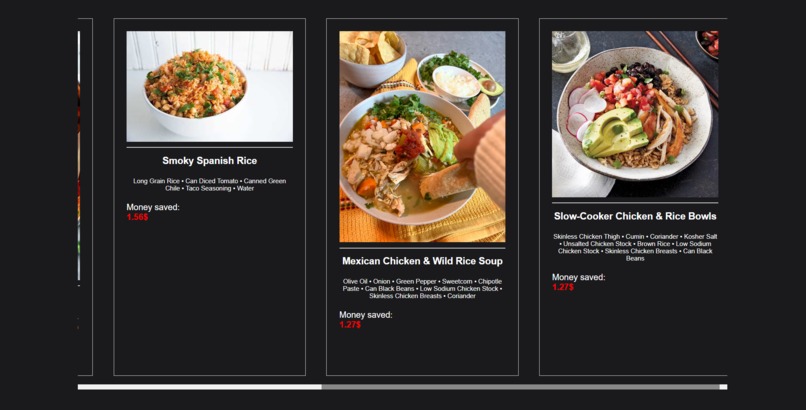
Task: Click the rice bowls card's 1.27$ savings value
Action: tap(563, 287)
